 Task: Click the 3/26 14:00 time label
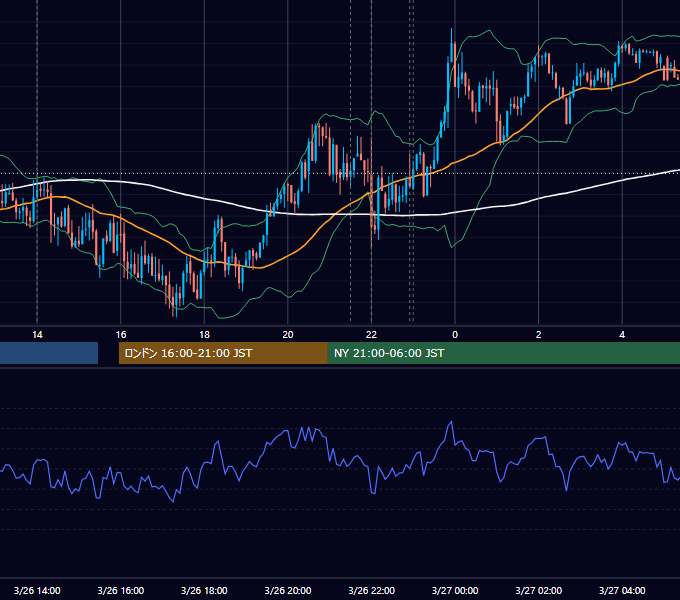click(37, 590)
